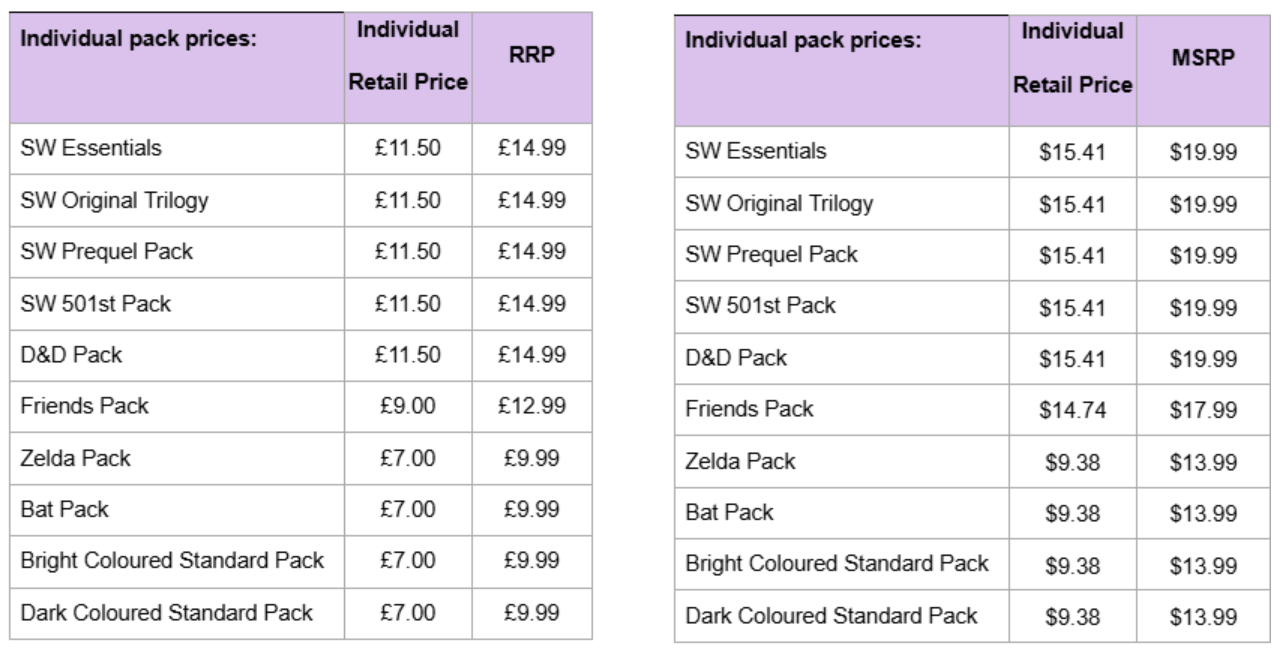
Task: Click Dark Coloured Standard Pack in USD table
Action: [831, 616]
